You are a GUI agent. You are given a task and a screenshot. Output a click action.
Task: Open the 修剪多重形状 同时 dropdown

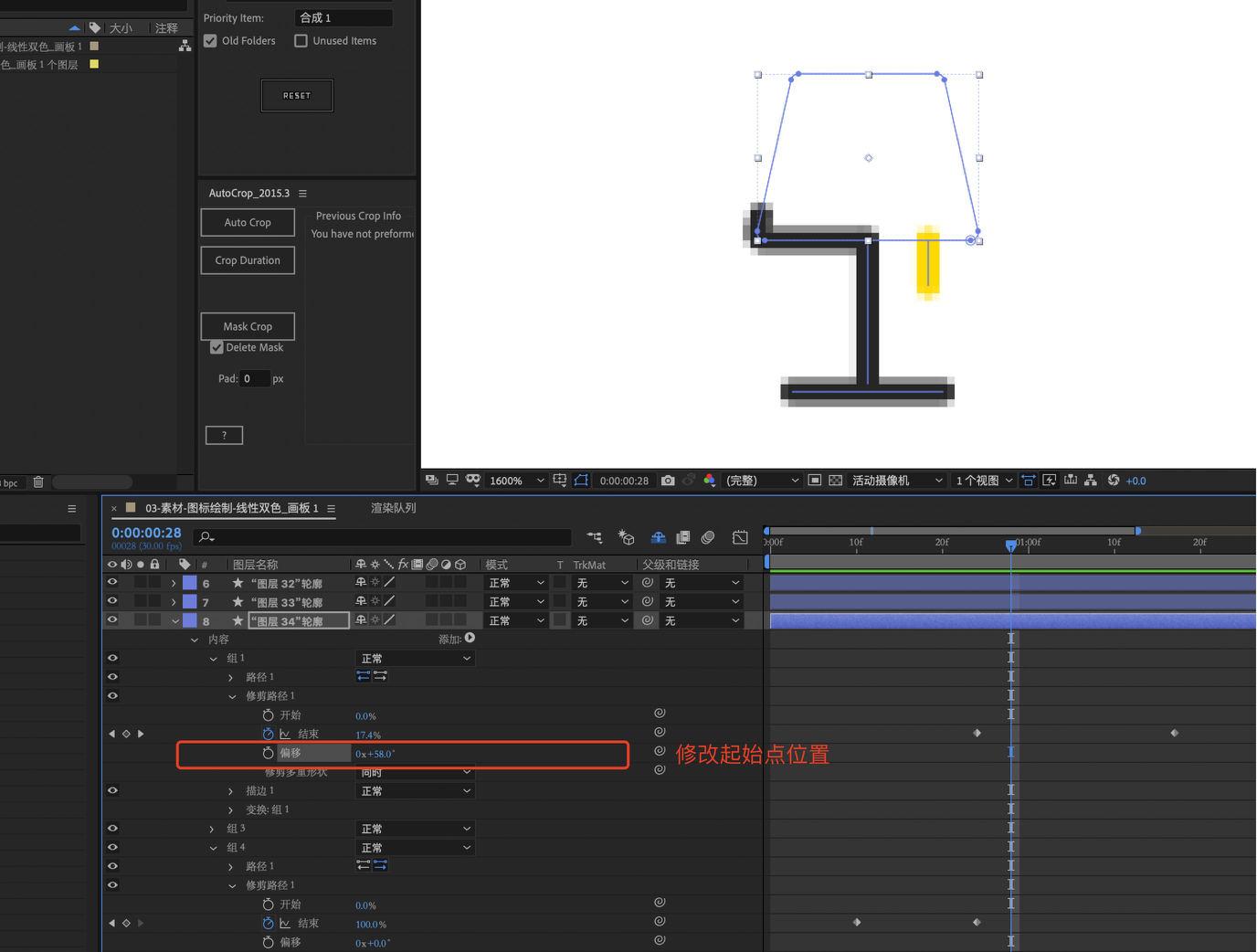pyautogui.click(x=415, y=772)
